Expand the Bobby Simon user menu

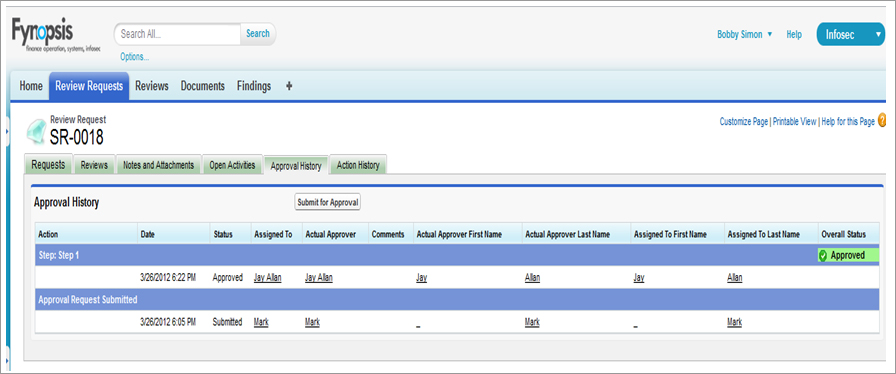(x=745, y=34)
